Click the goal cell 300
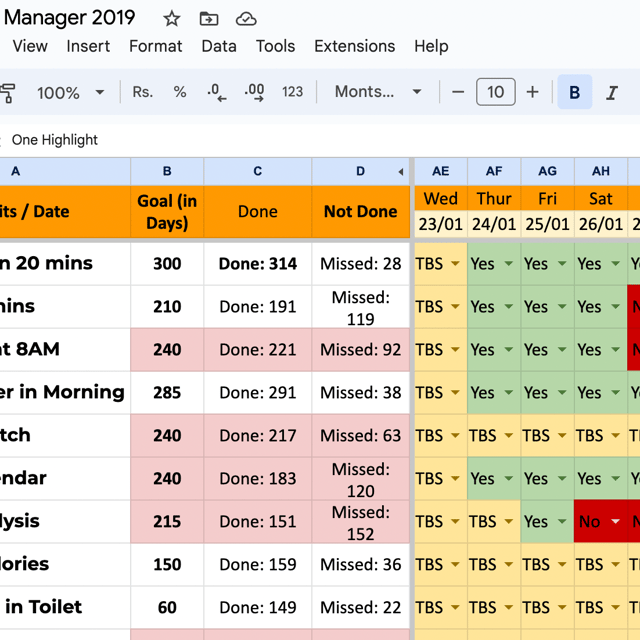The image size is (640, 640). click(x=167, y=264)
